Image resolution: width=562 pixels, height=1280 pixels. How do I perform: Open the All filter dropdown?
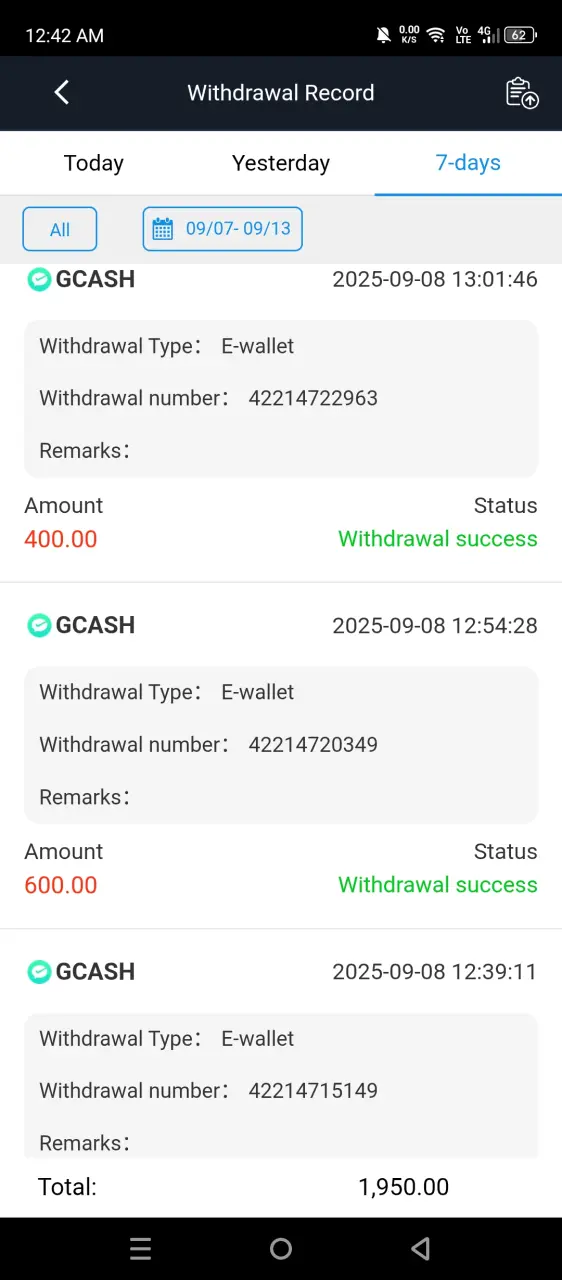click(60, 229)
